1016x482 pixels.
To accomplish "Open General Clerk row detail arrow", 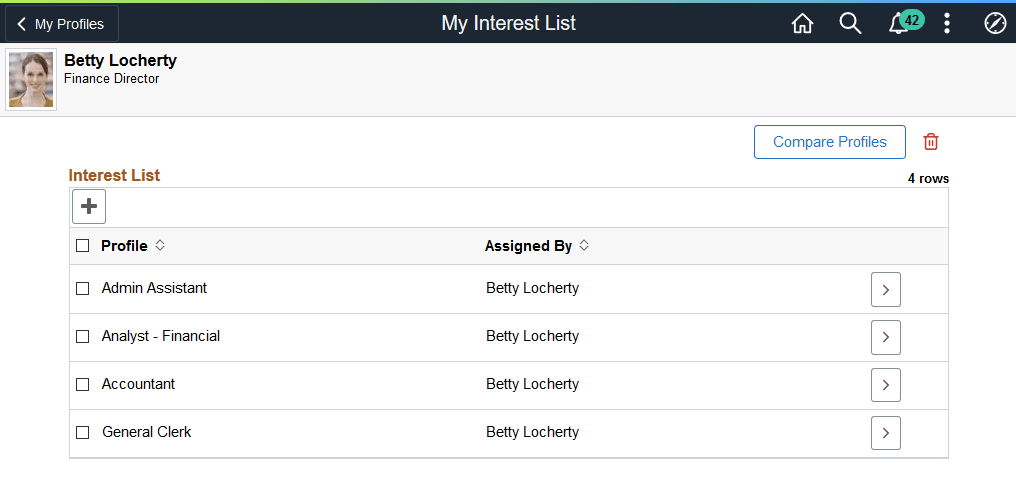I will pyautogui.click(x=885, y=433).
